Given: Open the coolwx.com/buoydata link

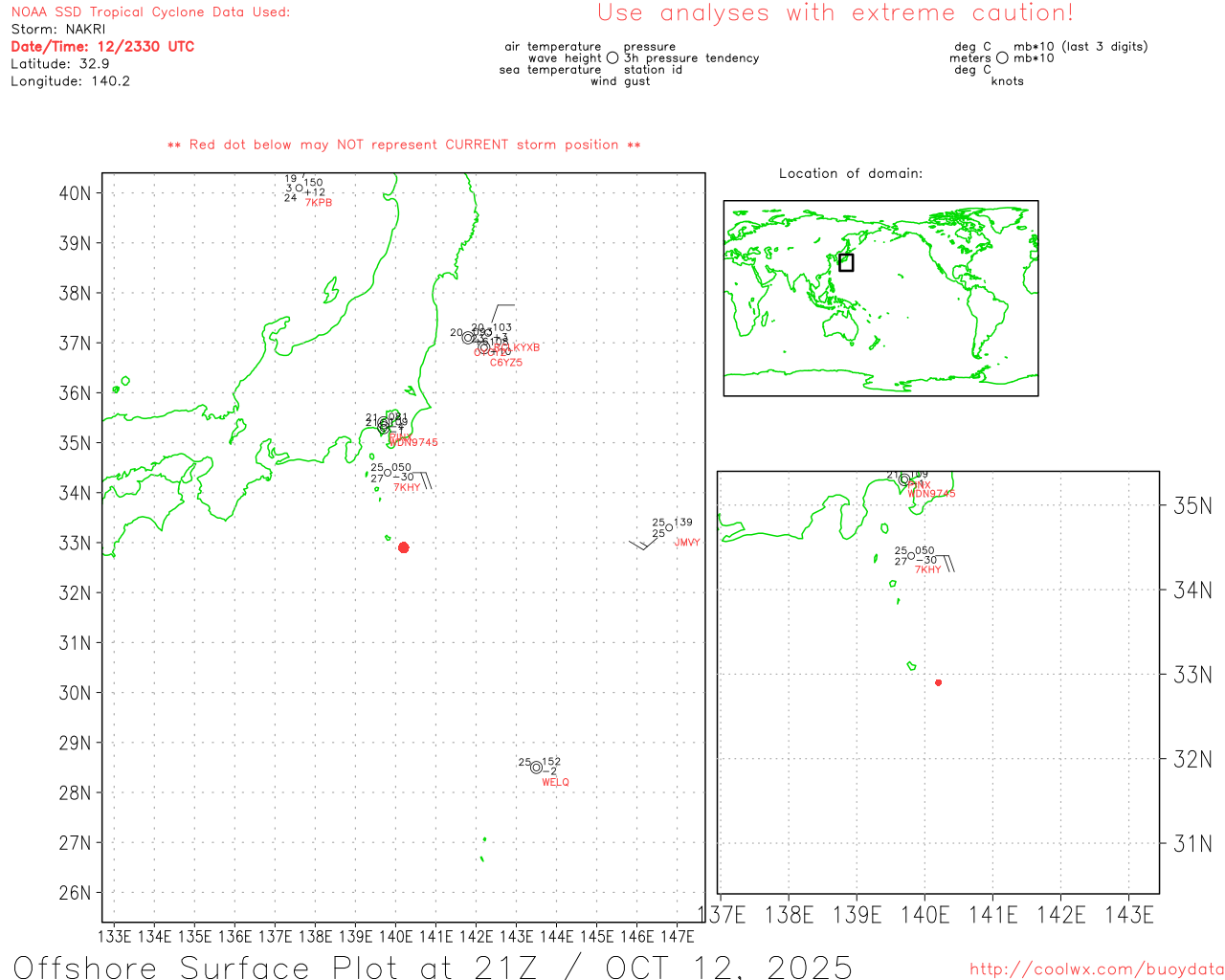Looking at the screenshot, I should click(x=1096, y=969).
